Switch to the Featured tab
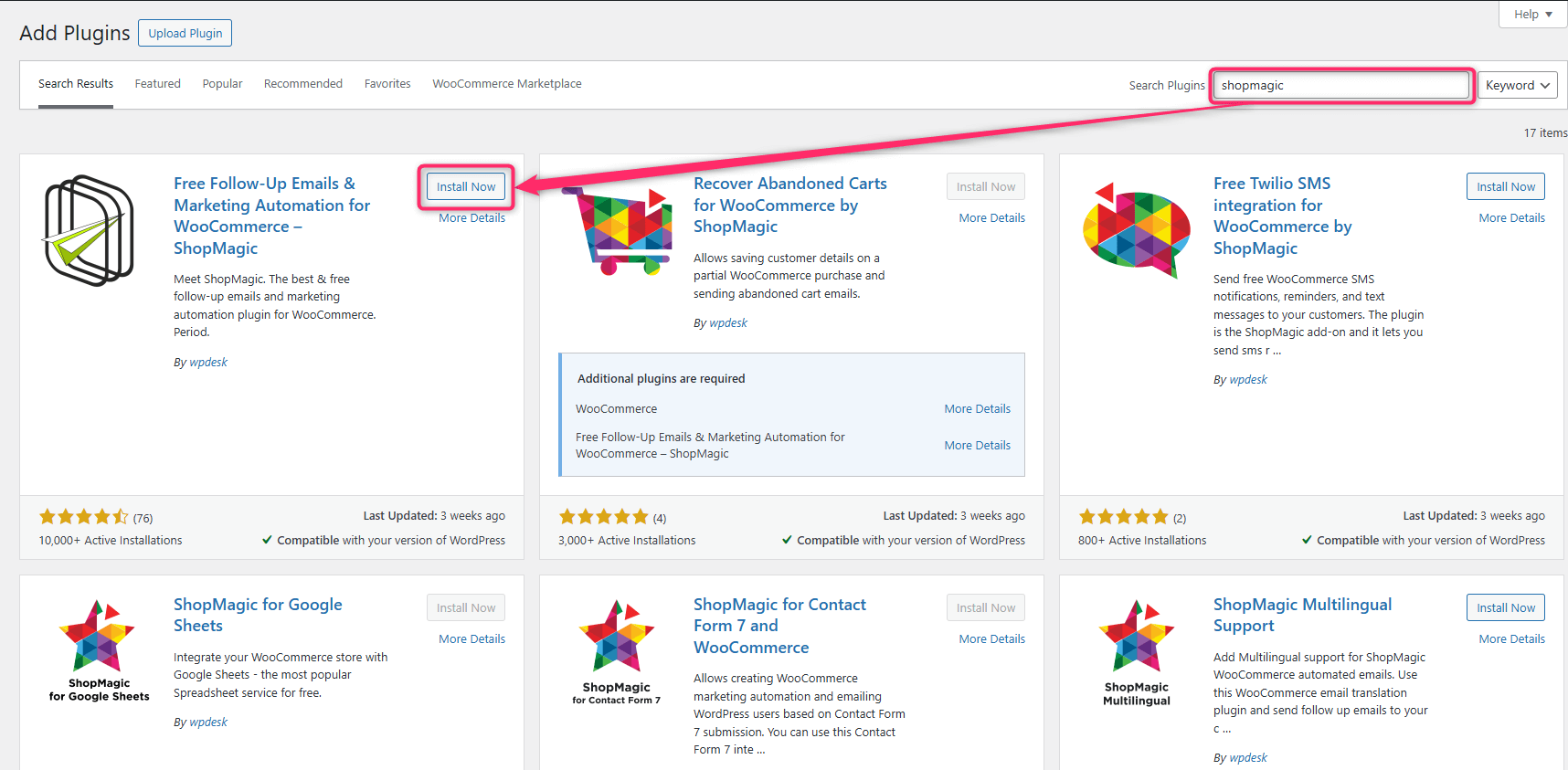The width and height of the screenshot is (1568, 770). tap(157, 84)
